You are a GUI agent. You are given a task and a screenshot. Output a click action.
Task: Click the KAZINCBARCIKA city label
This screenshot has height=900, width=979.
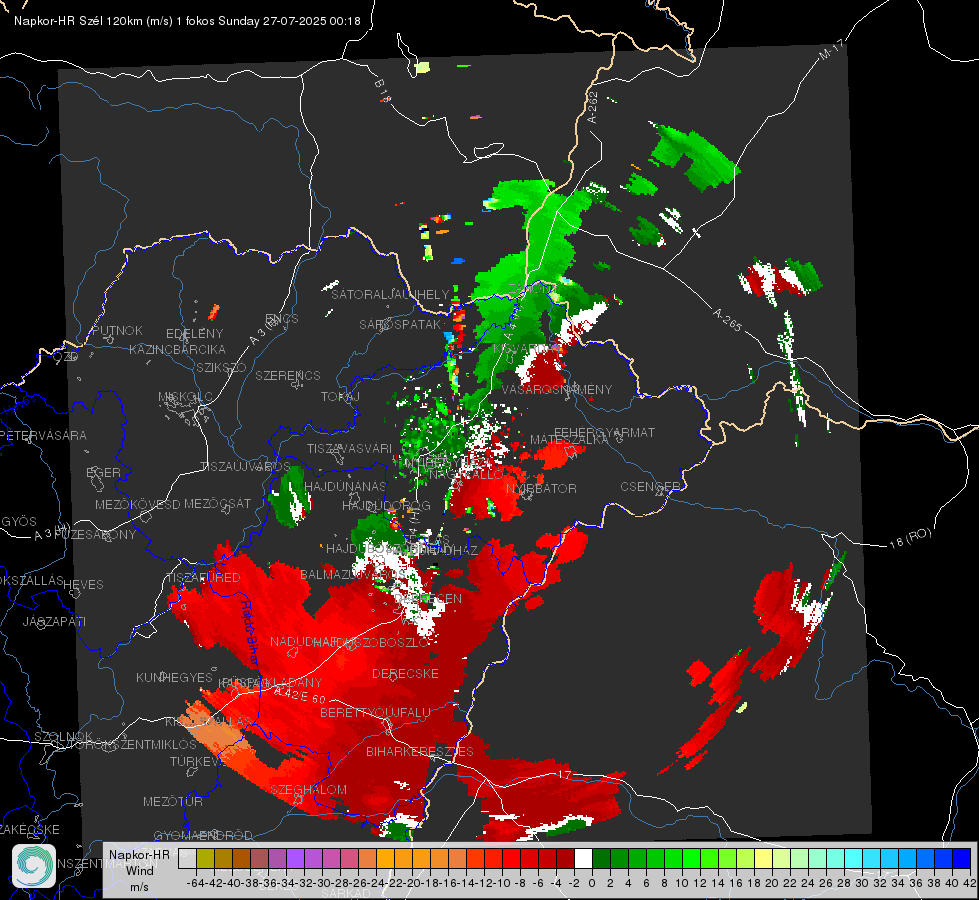177,349
